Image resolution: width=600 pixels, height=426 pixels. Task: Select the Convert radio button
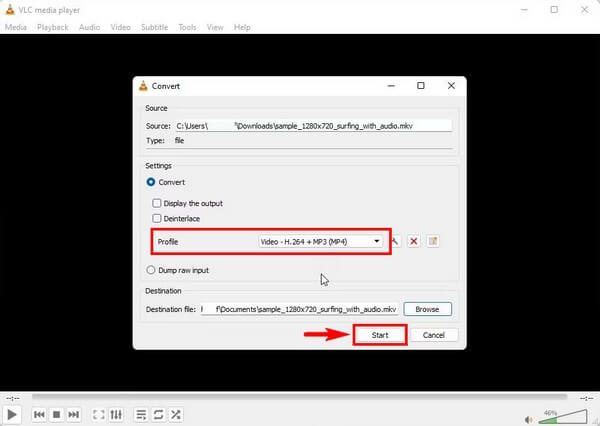(x=151, y=182)
